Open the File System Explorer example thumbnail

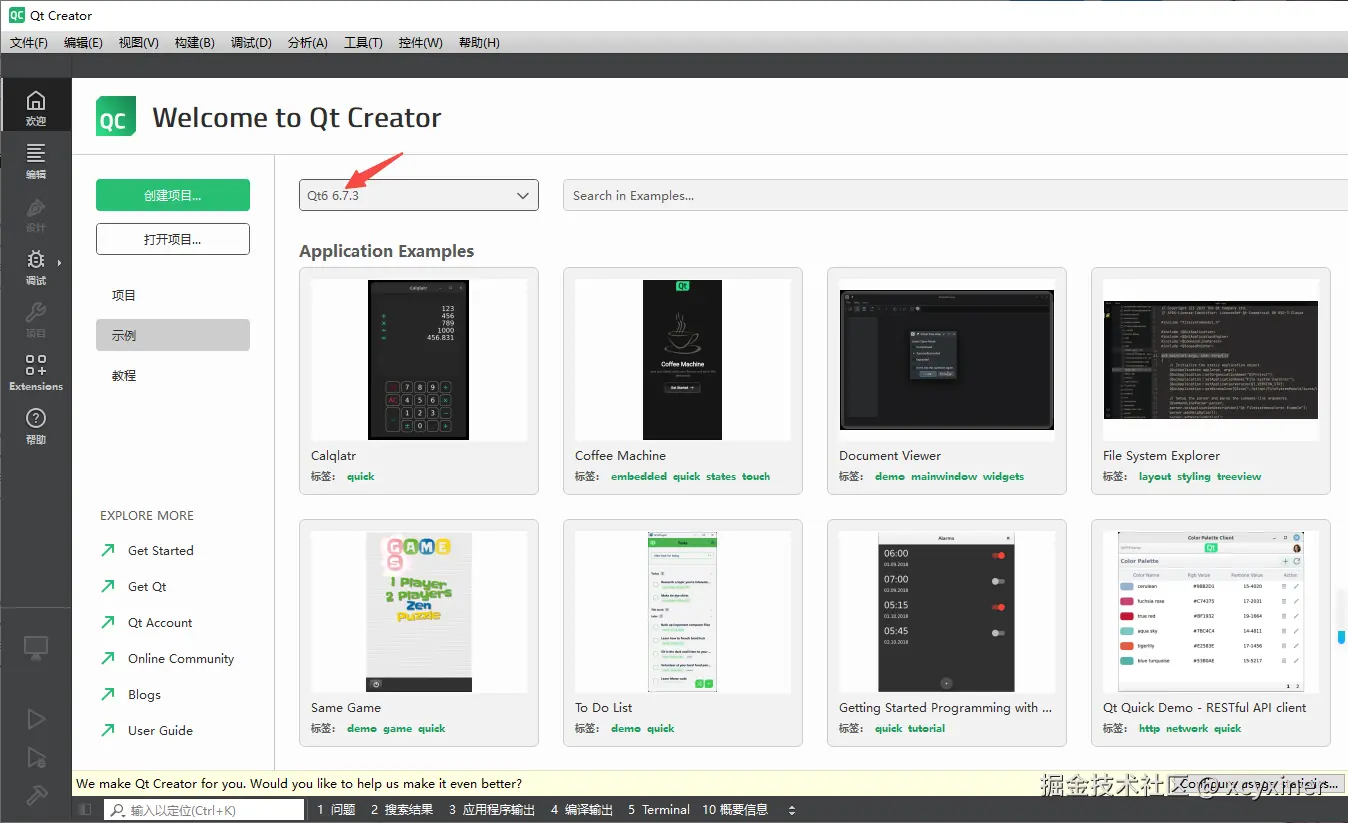click(x=1211, y=360)
